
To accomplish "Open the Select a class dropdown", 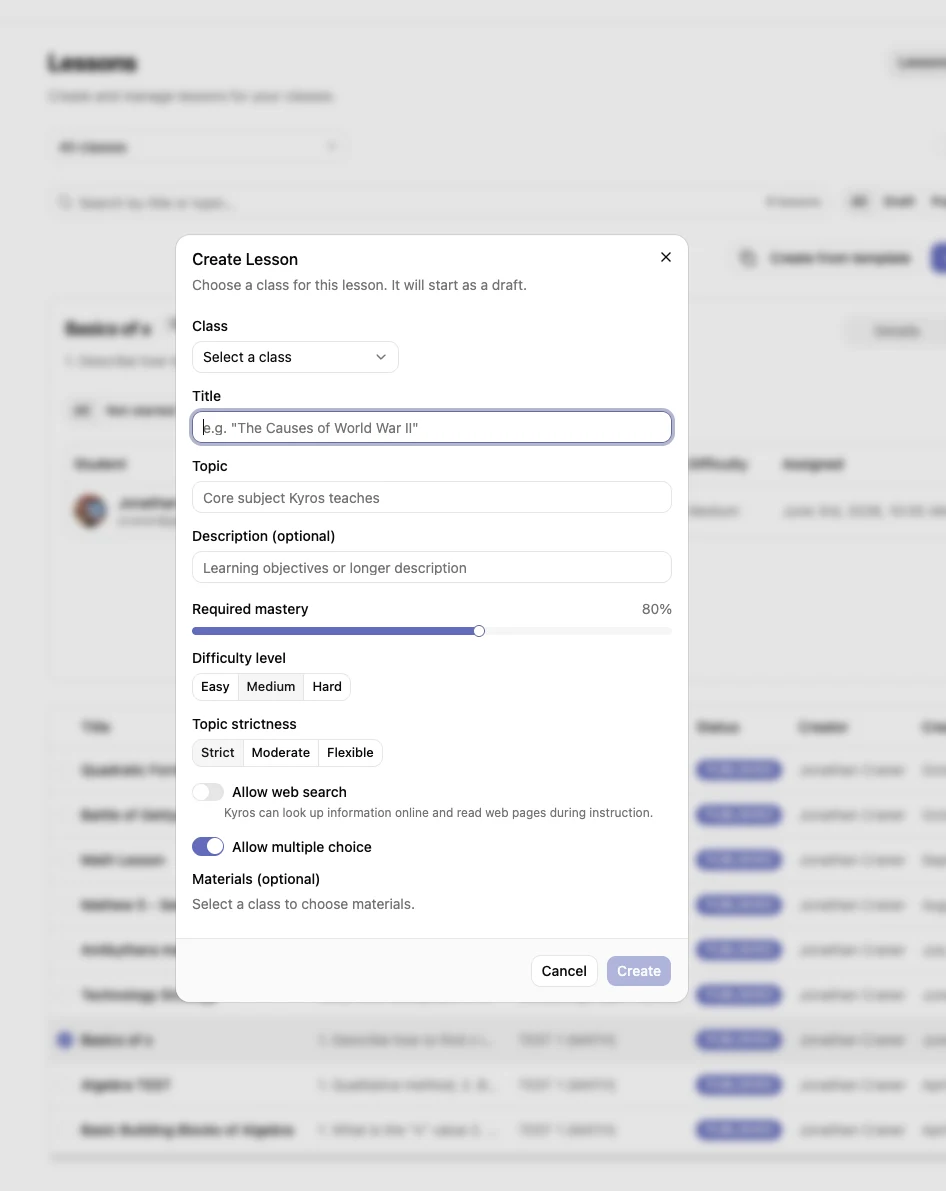I will 295,357.
